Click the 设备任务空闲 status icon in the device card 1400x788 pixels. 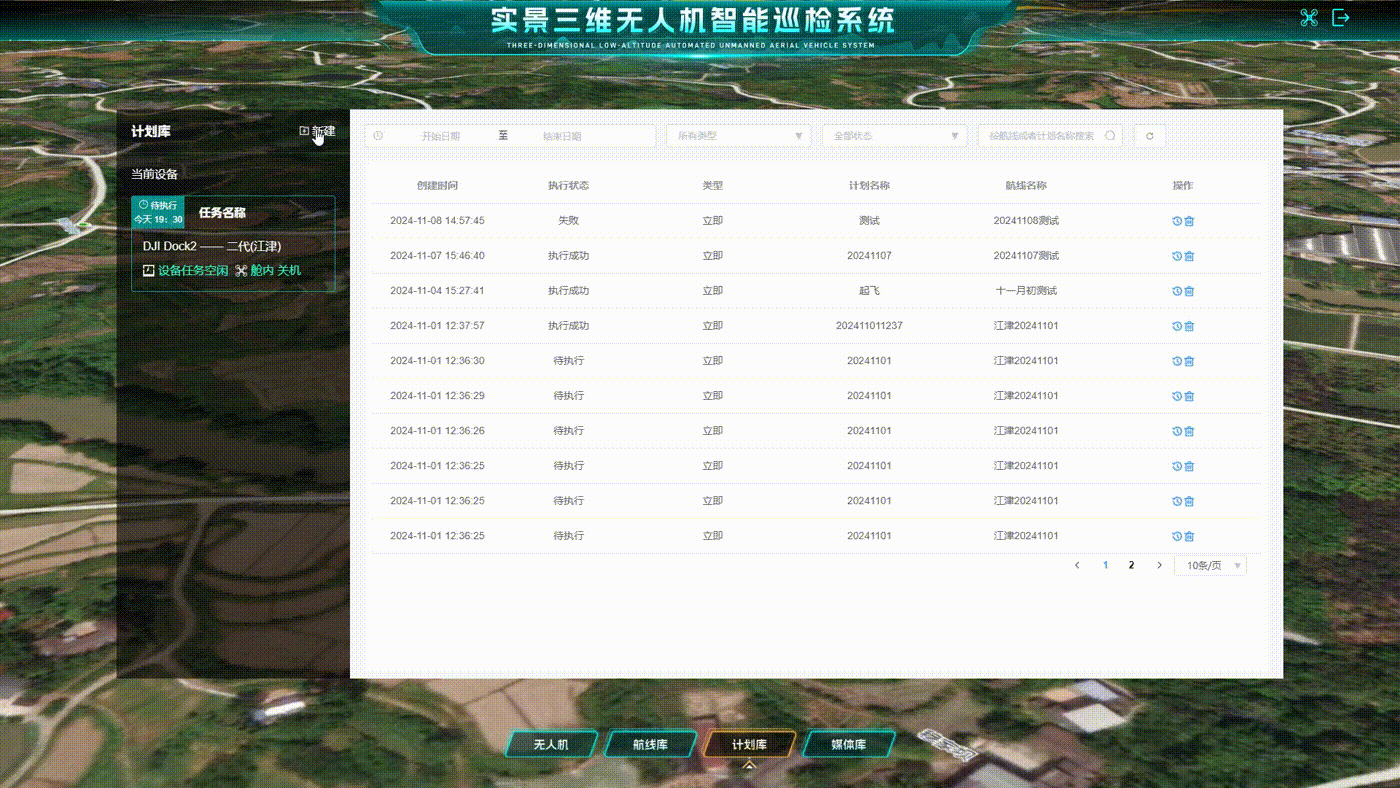coord(149,271)
